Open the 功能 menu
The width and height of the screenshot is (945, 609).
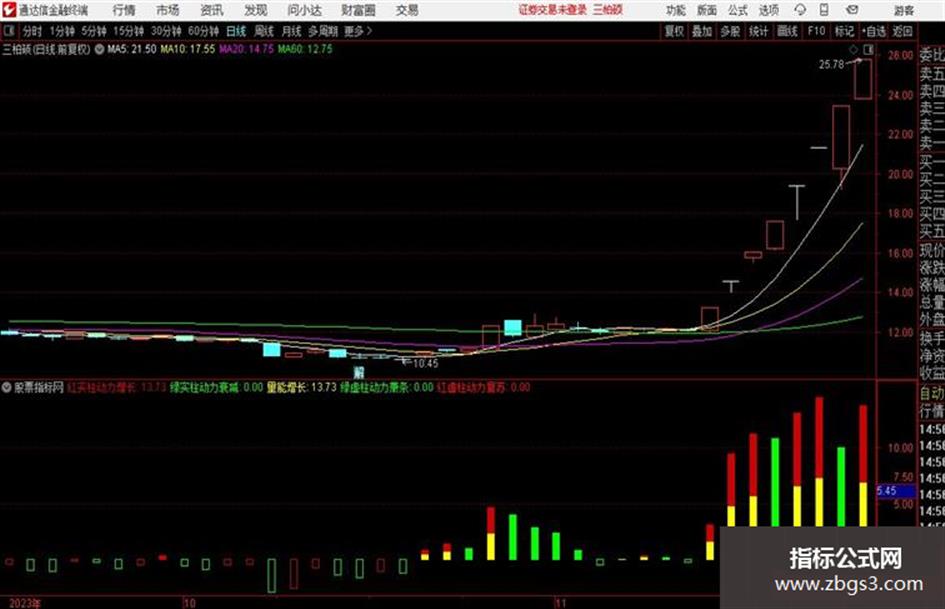click(676, 10)
